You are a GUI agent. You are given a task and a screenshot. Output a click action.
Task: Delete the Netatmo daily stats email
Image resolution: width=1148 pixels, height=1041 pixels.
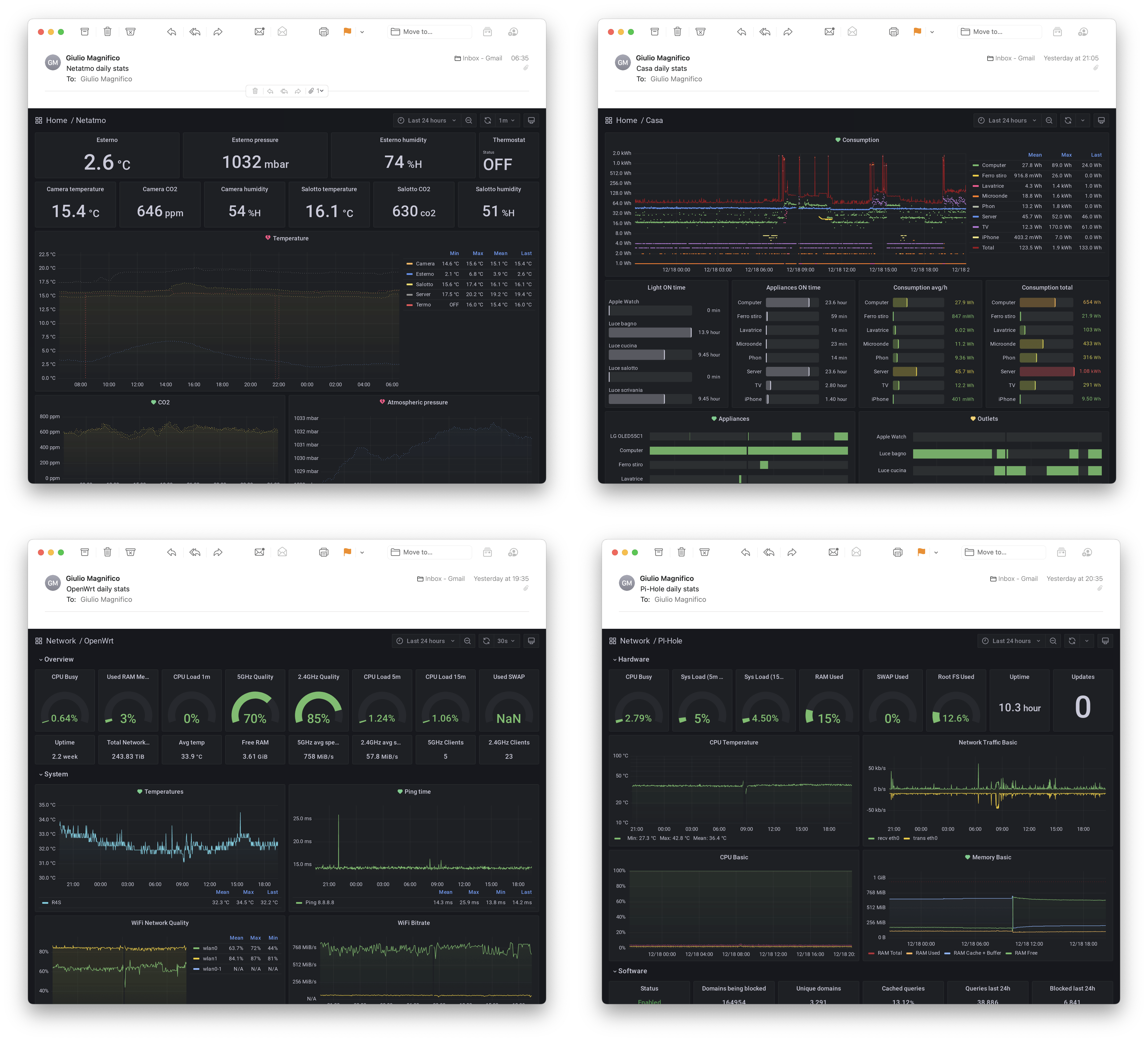pos(108,32)
